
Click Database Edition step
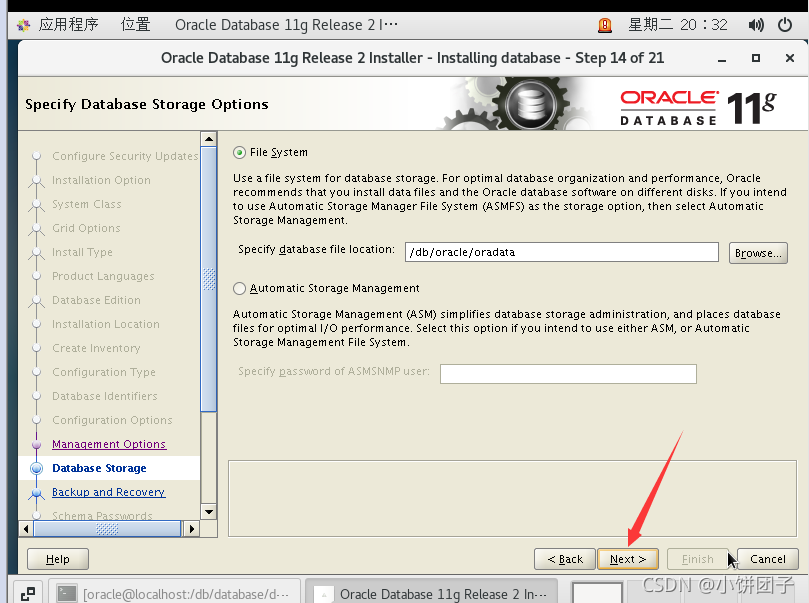(x=96, y=300)
